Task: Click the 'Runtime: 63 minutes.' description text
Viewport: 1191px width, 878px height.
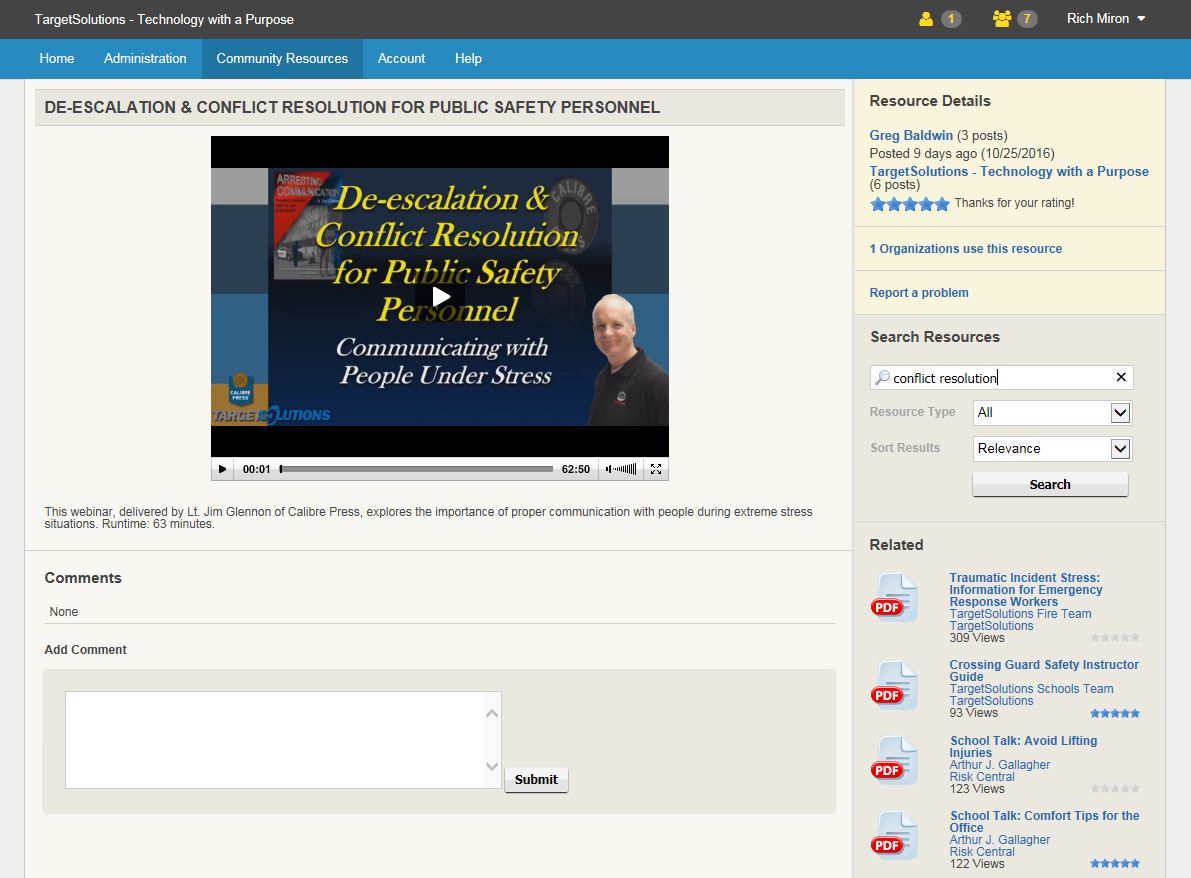Action: coord(158,524)
